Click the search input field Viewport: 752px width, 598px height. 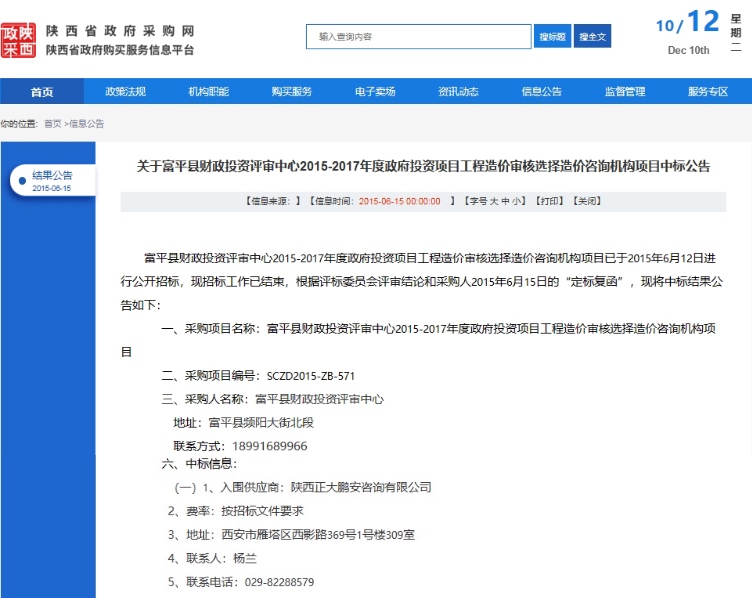[x=418, y=37]
